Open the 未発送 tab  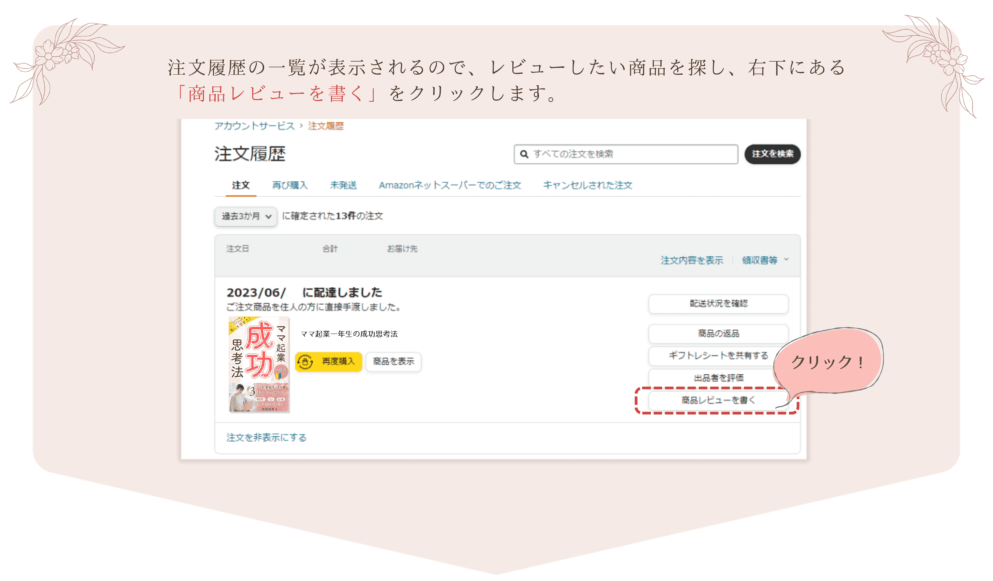(x=344, y=185)
